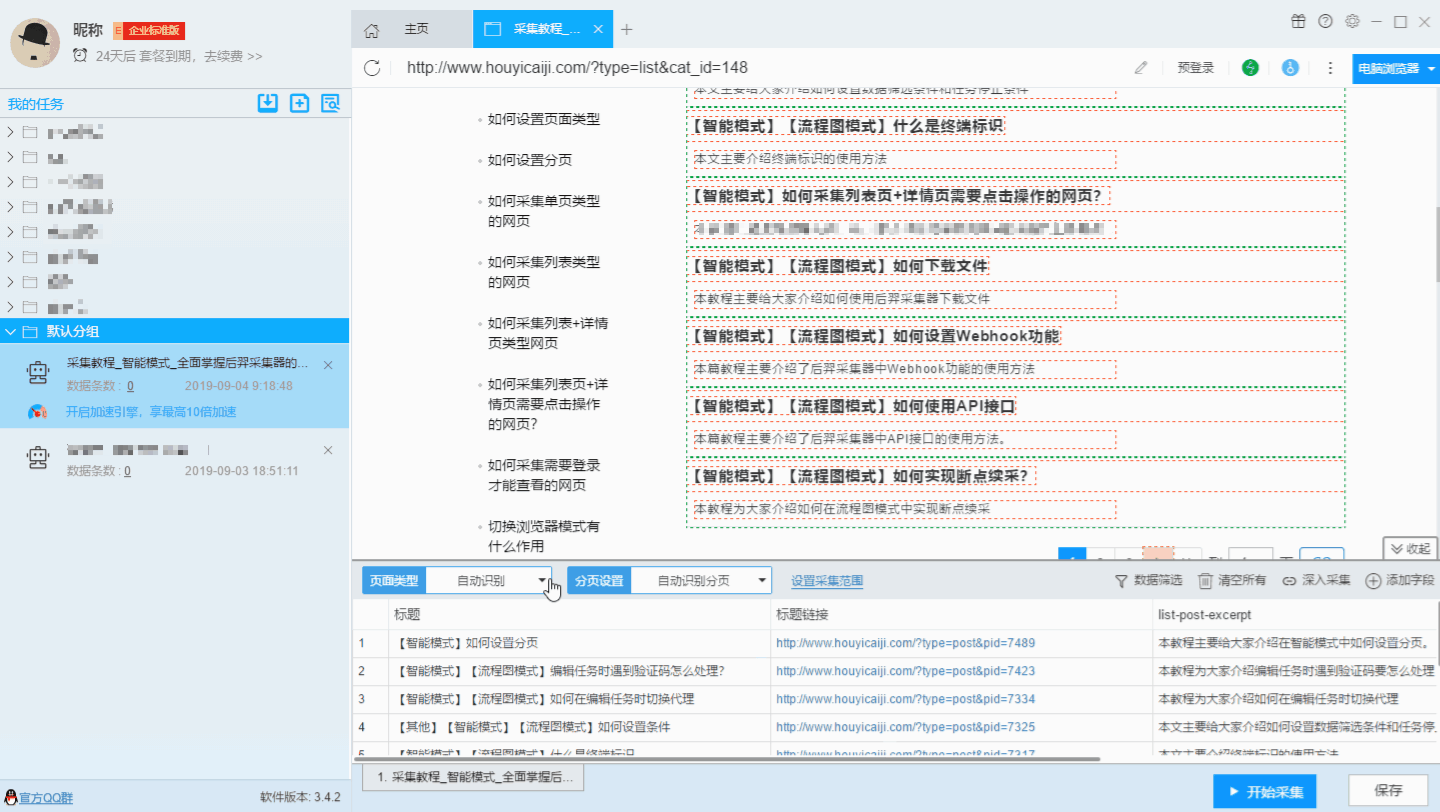Reload the page with the refresh icon
1440x812 pixels.
372,68
